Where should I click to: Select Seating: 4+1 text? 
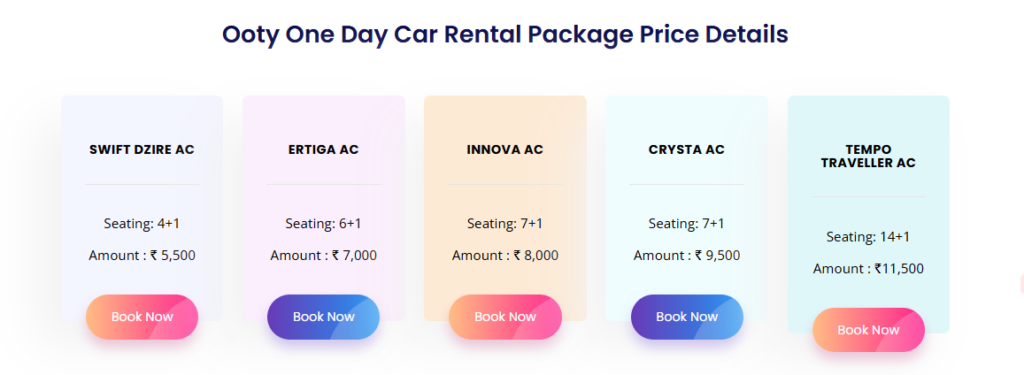[x=142, y=223]
